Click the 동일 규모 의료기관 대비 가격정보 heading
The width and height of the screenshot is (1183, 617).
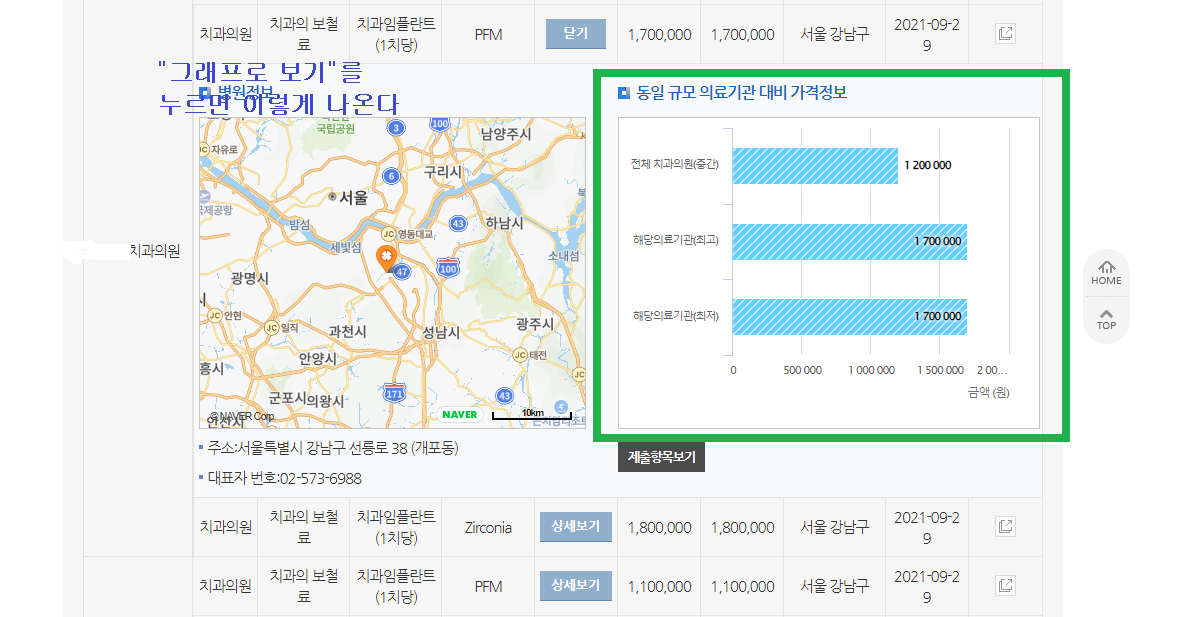coord(741,93)
